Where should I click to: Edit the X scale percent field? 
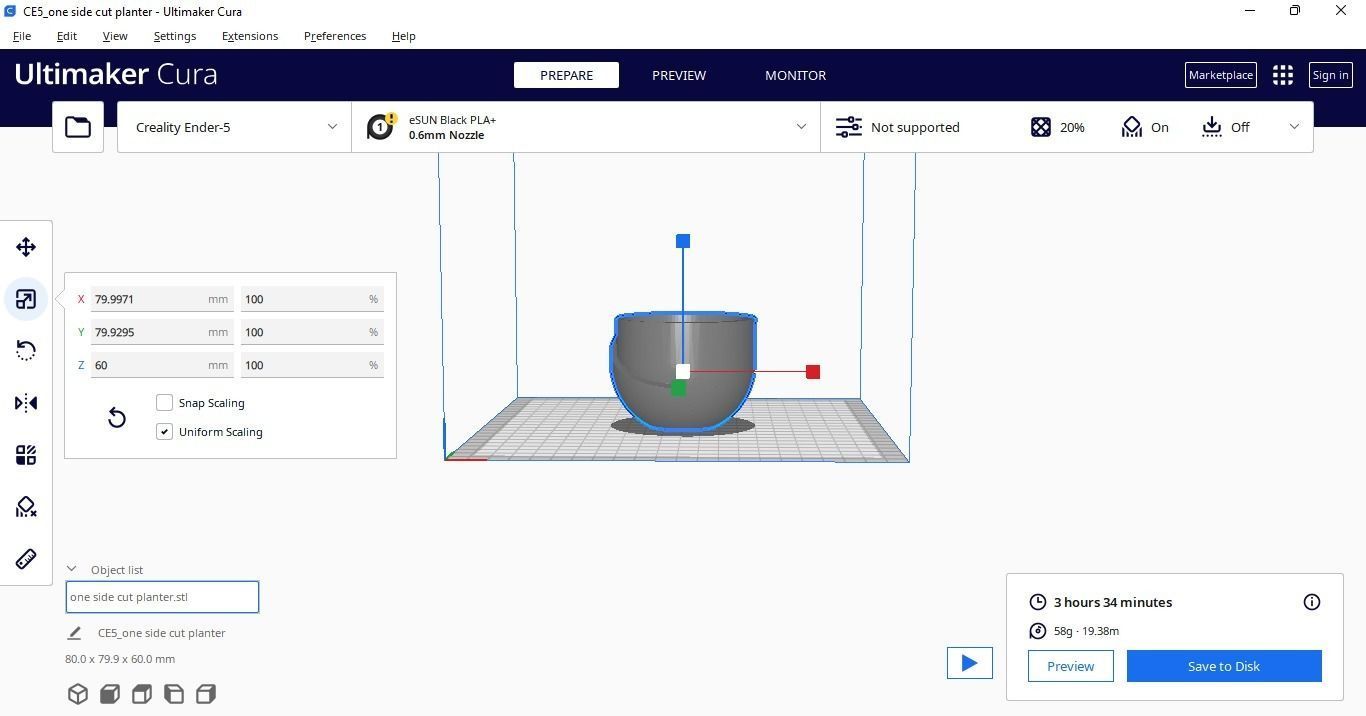(312, 299)
